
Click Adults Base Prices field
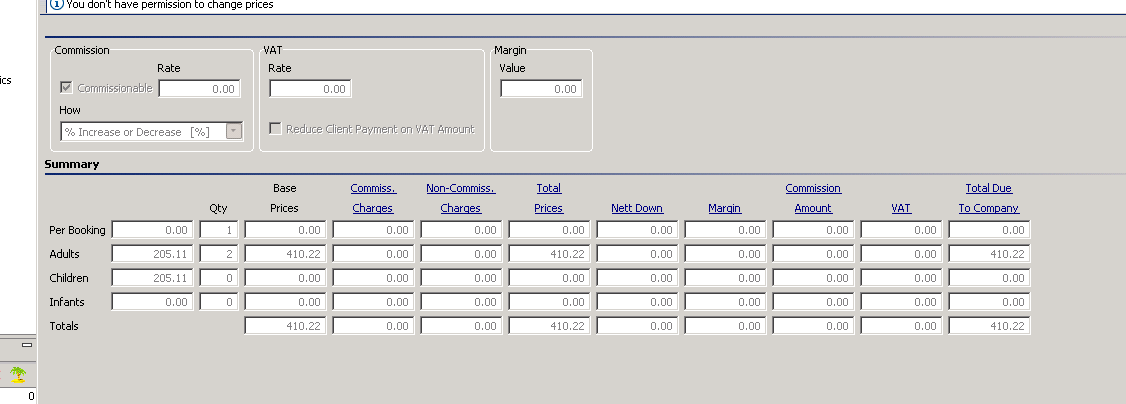coord(285,254)
